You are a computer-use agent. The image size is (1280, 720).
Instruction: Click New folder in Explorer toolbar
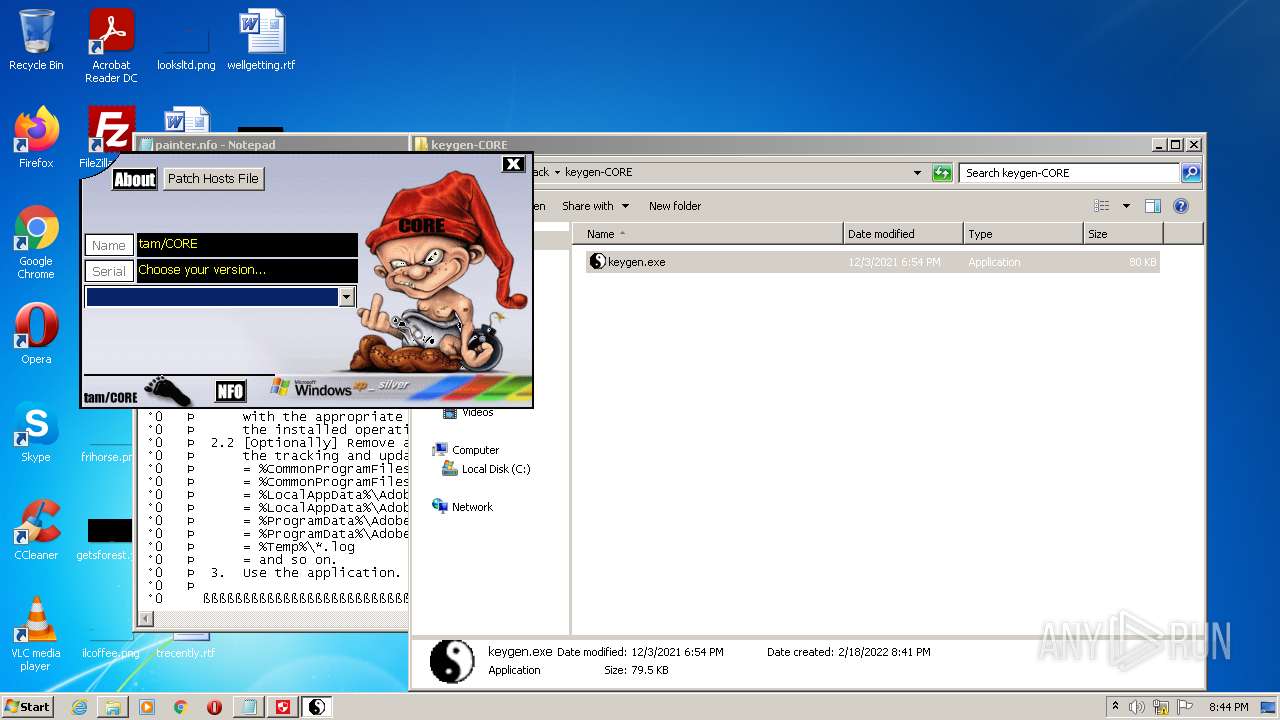pos(675,206)
